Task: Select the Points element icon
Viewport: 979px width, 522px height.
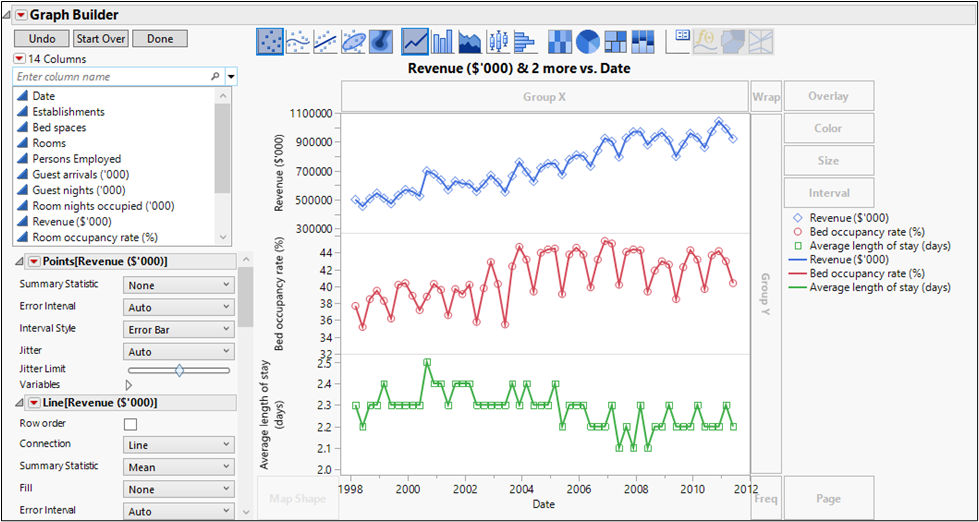Action: point(270,41)
